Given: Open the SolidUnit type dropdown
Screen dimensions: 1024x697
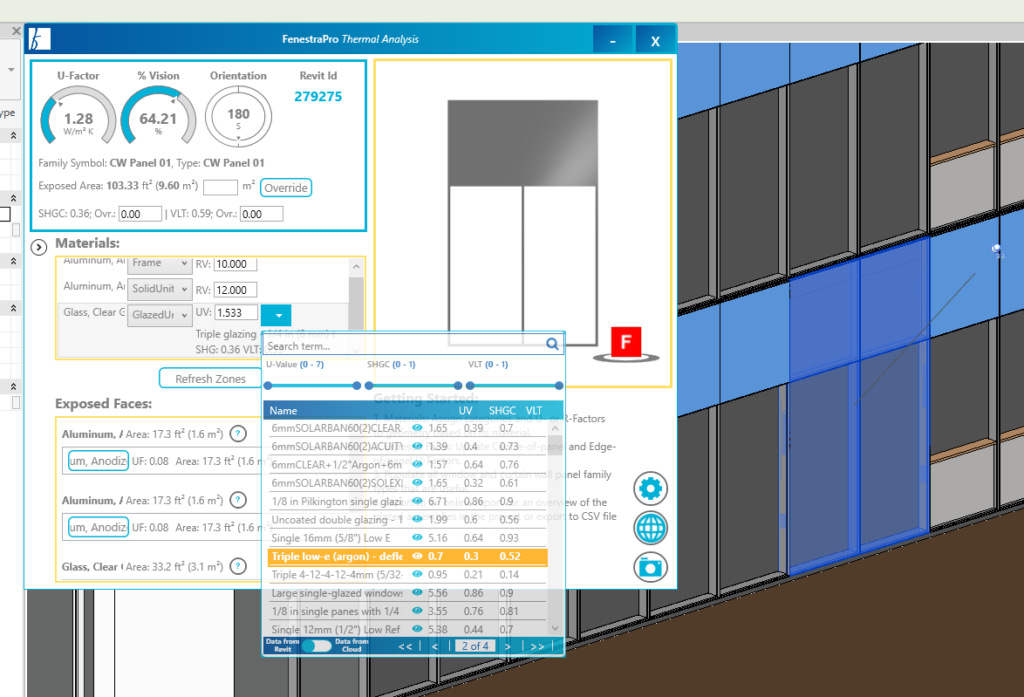Looking at the screenshot, I should pos(159,289).
